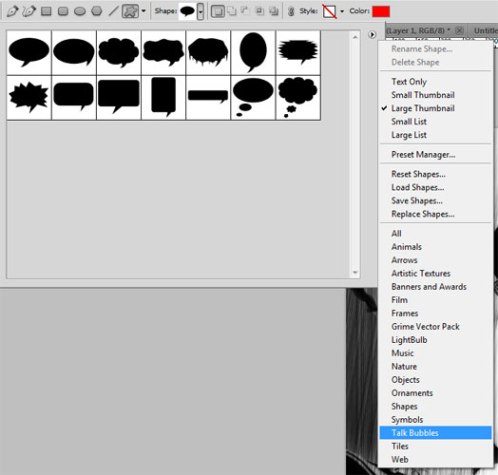
Task: Toggle the style link chain icon
Action: 291,12
